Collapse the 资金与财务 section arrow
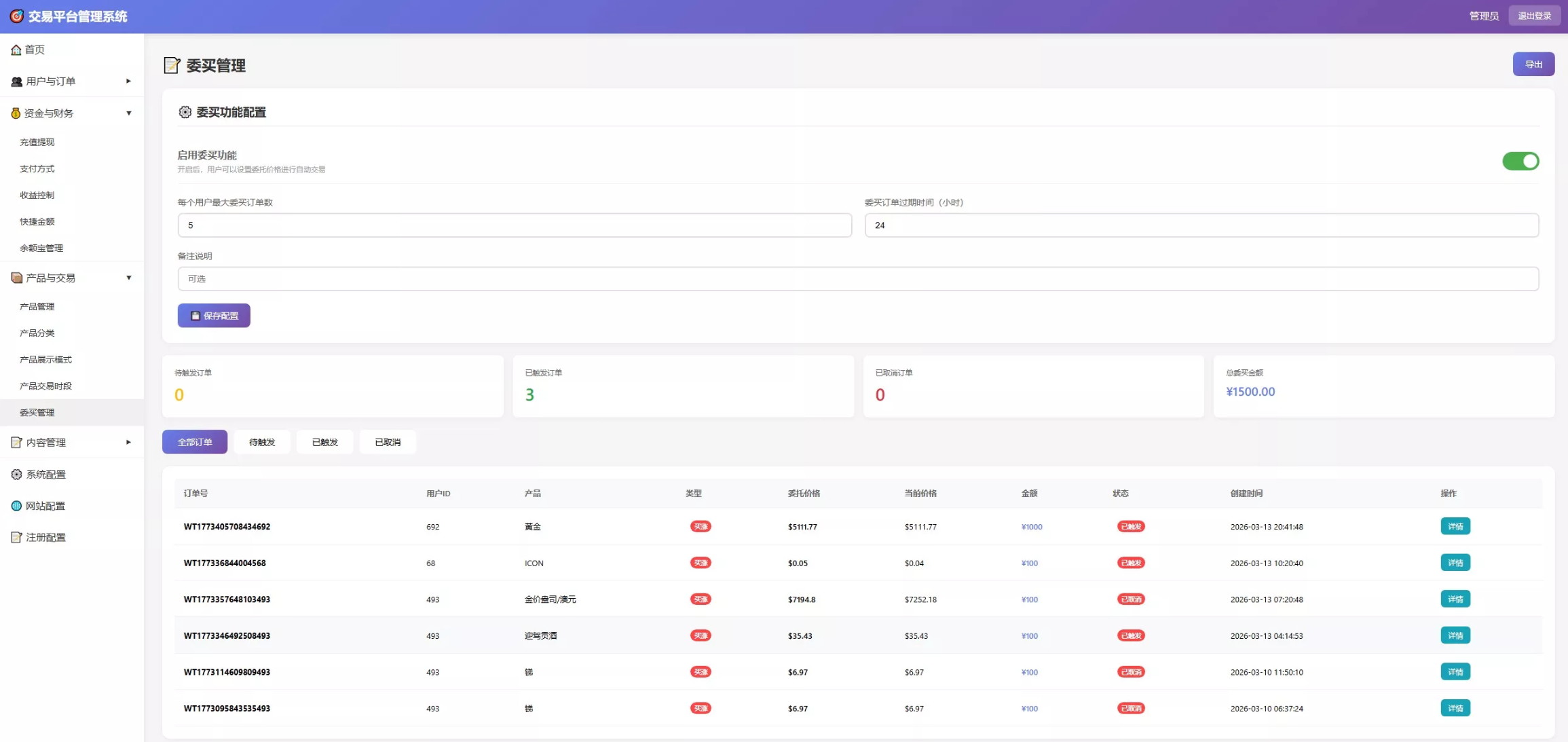The height and width of the screenshot is (742, 1568). pos(128,113)
